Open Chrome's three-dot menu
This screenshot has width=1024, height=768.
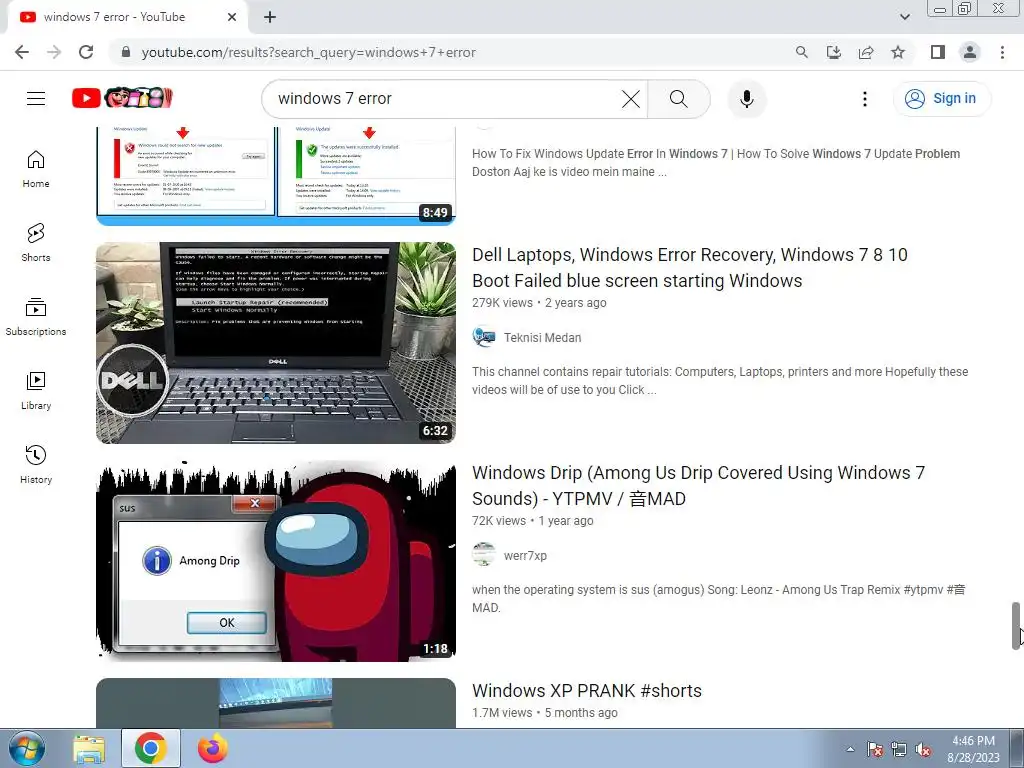point(1002,52)
